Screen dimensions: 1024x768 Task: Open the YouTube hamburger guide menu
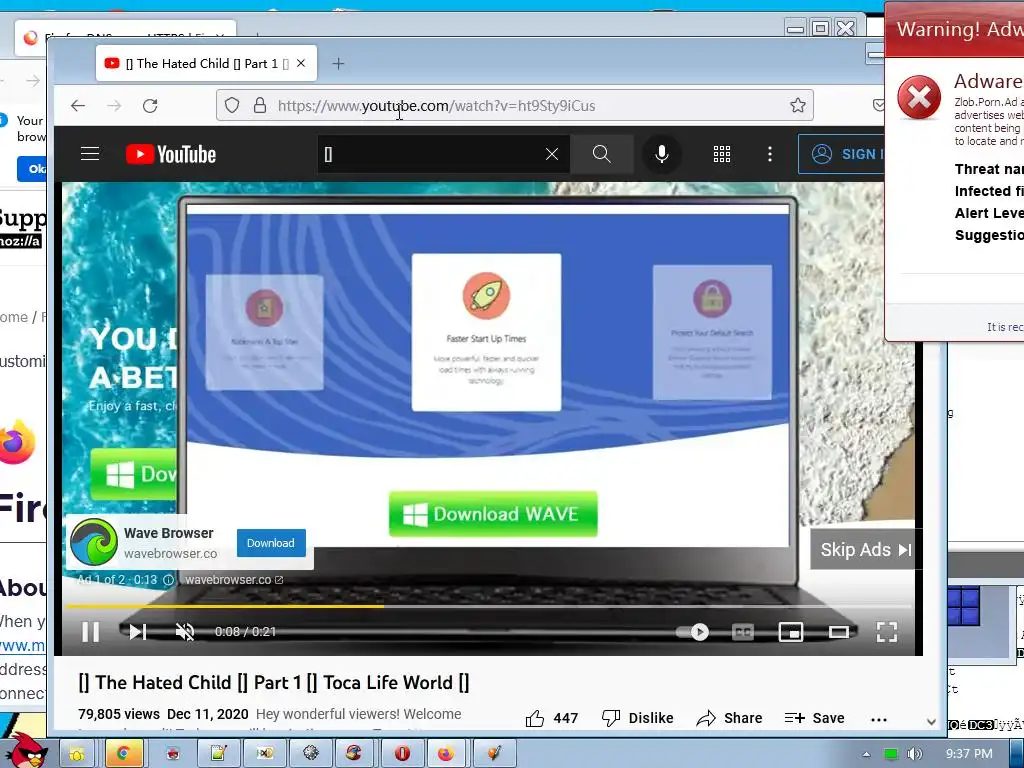(90, 154)
